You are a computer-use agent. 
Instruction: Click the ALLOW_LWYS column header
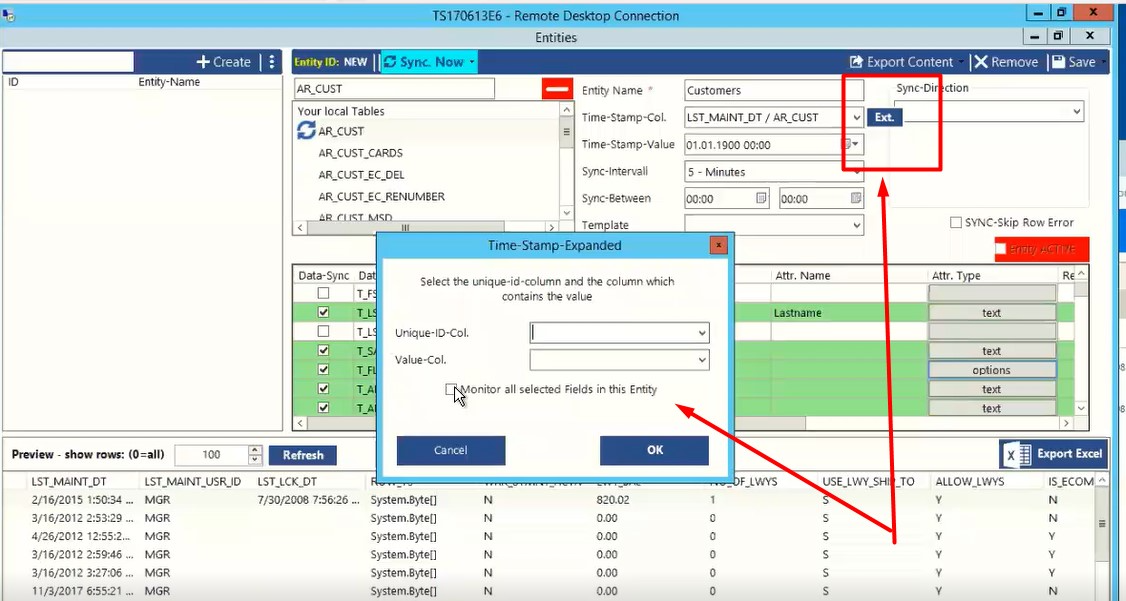(969, 481)
